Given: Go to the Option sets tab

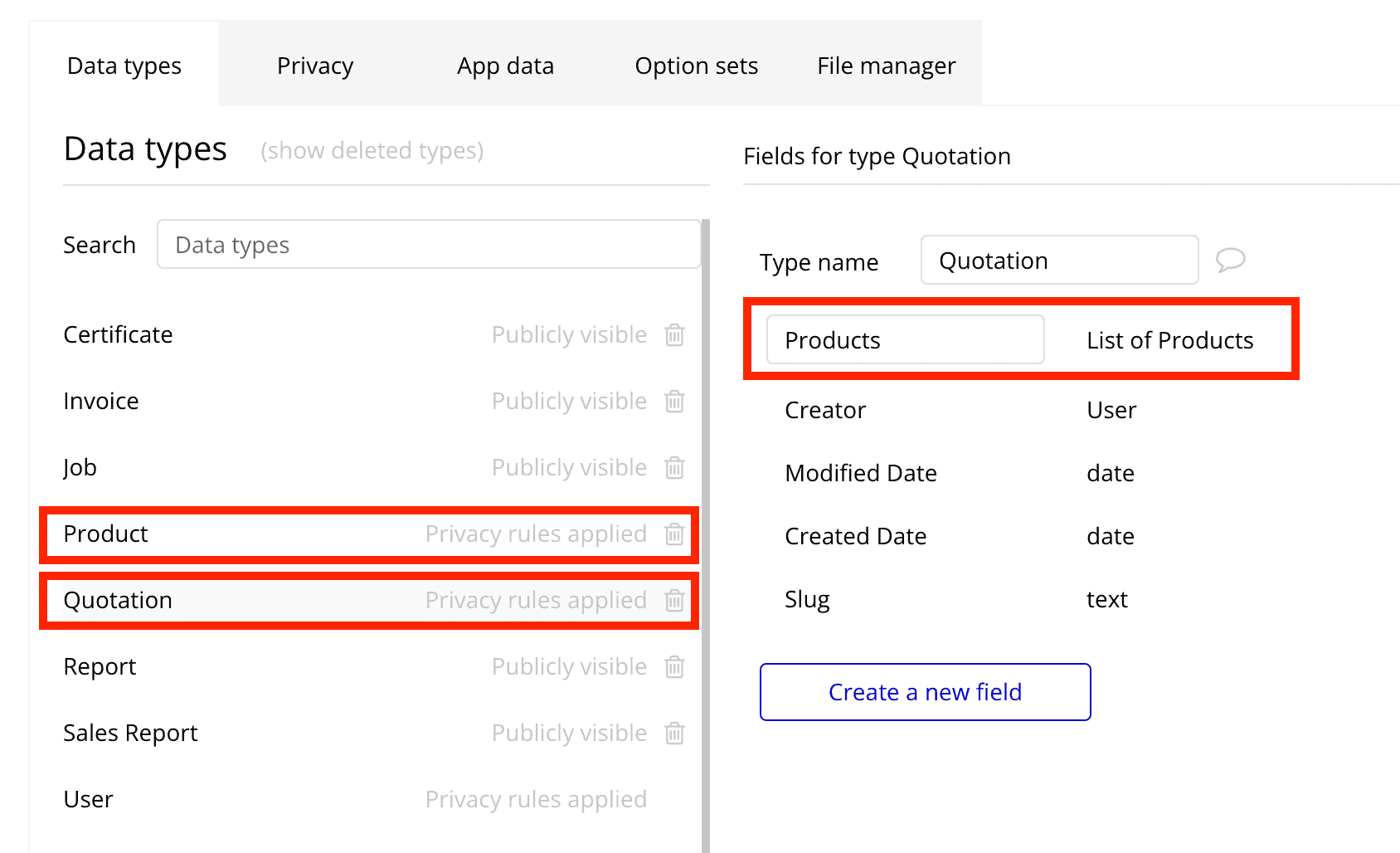Looking at the screenshot, I should (x=696, y=66).
